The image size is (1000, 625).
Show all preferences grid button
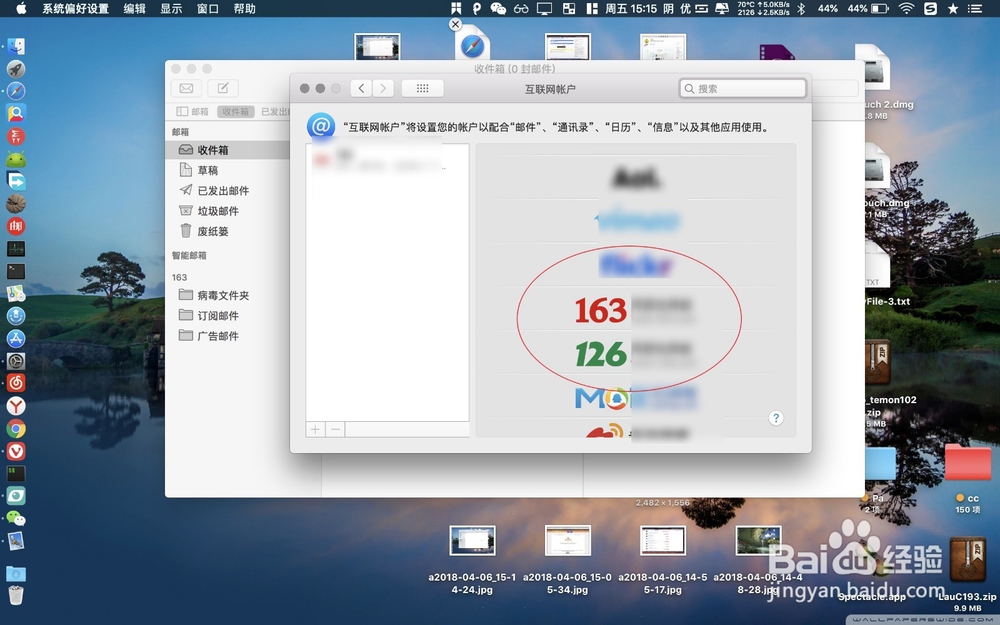(x=423, y=89)
